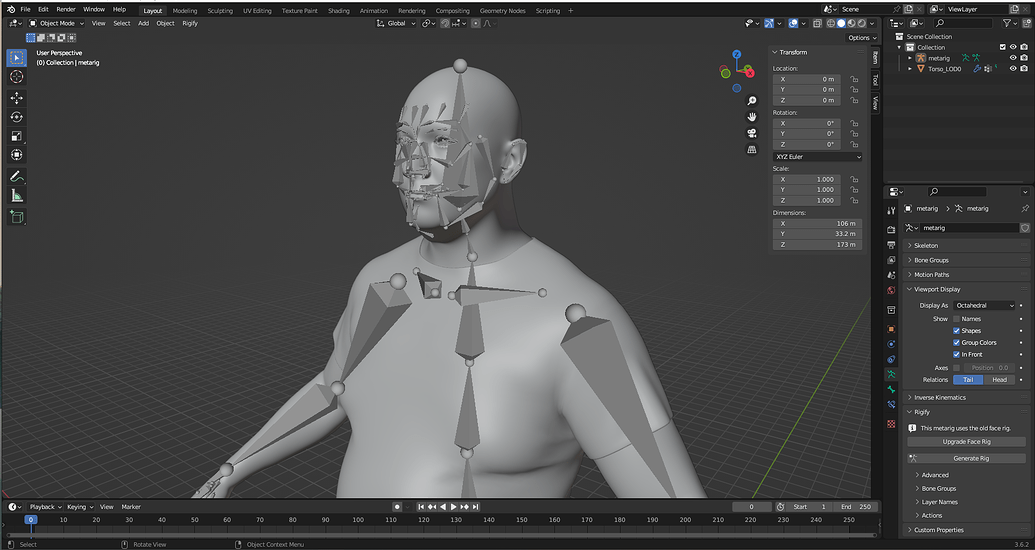Expand the Motion Paths panel
This screenshot has height=550, width=1035.
pyautogui.click(x=966, y=275)
